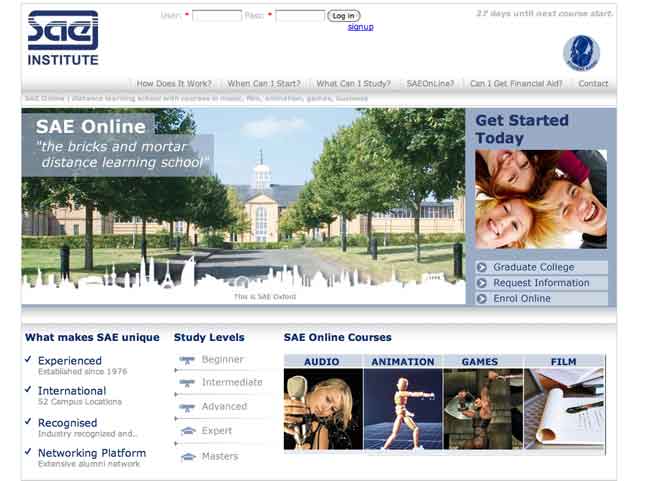Open the GAMES course thumbnail
Viewport: 665px width, 481px height.
coord(483,409)
